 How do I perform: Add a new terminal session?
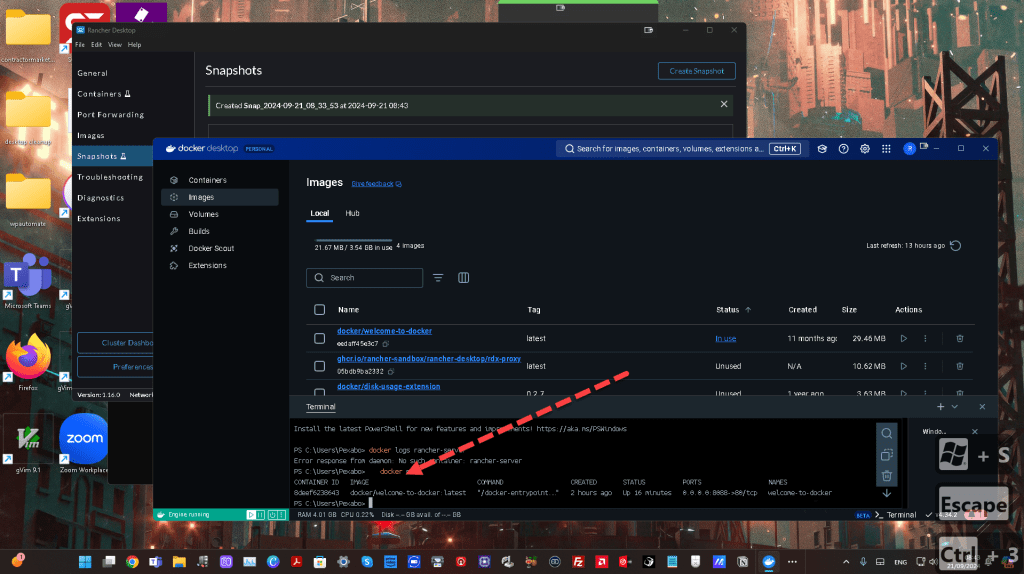pyautogui.click(x=940, y=407)
